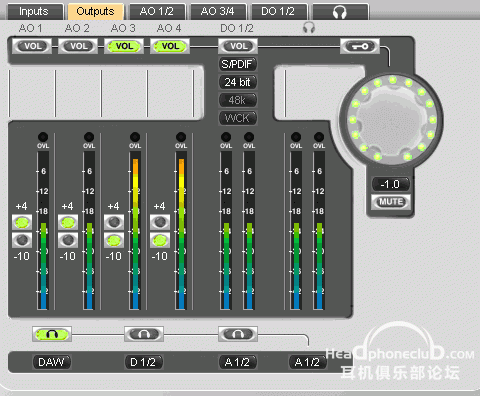Open the DAW source selector
This screenshot has width=480, height=396.
point(52,362)
